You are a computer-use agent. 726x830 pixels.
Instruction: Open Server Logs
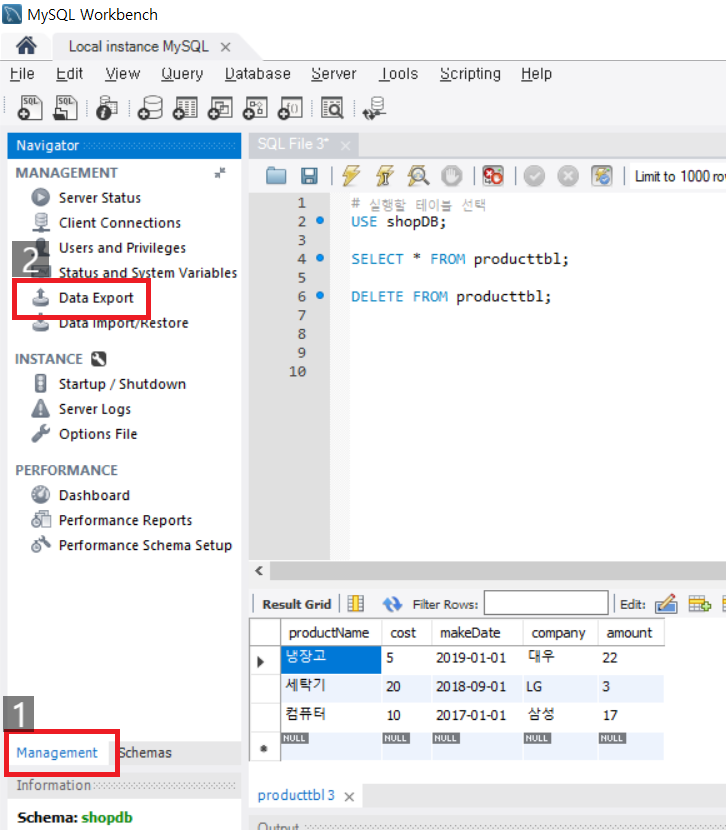pos(95,409)
